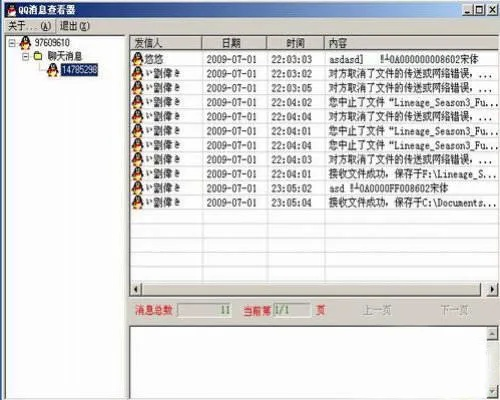Click the penguin icon in the 23:05:02 message row
Screen dimensions: 500x400
(137, 188)
